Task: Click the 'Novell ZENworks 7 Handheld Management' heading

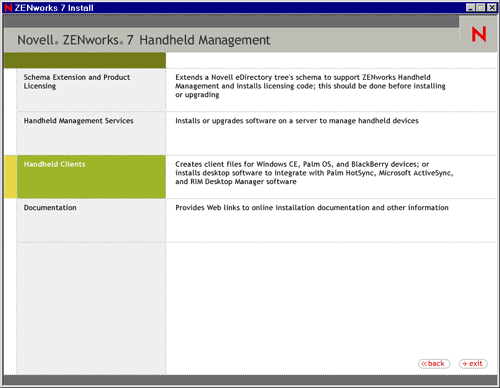Action: pyautogui.click(x=143, y=40)
